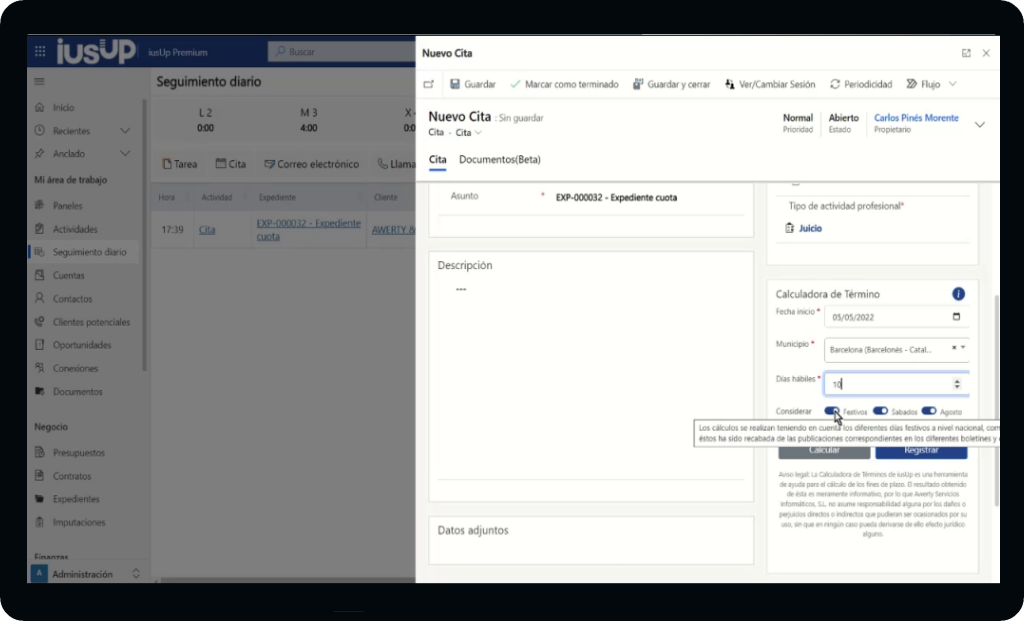This screenshot has width=1024, height=621.
Task: Click the blue info icon in Calculadora de Término
Action: pyautogui.click(x=958, y=294)
